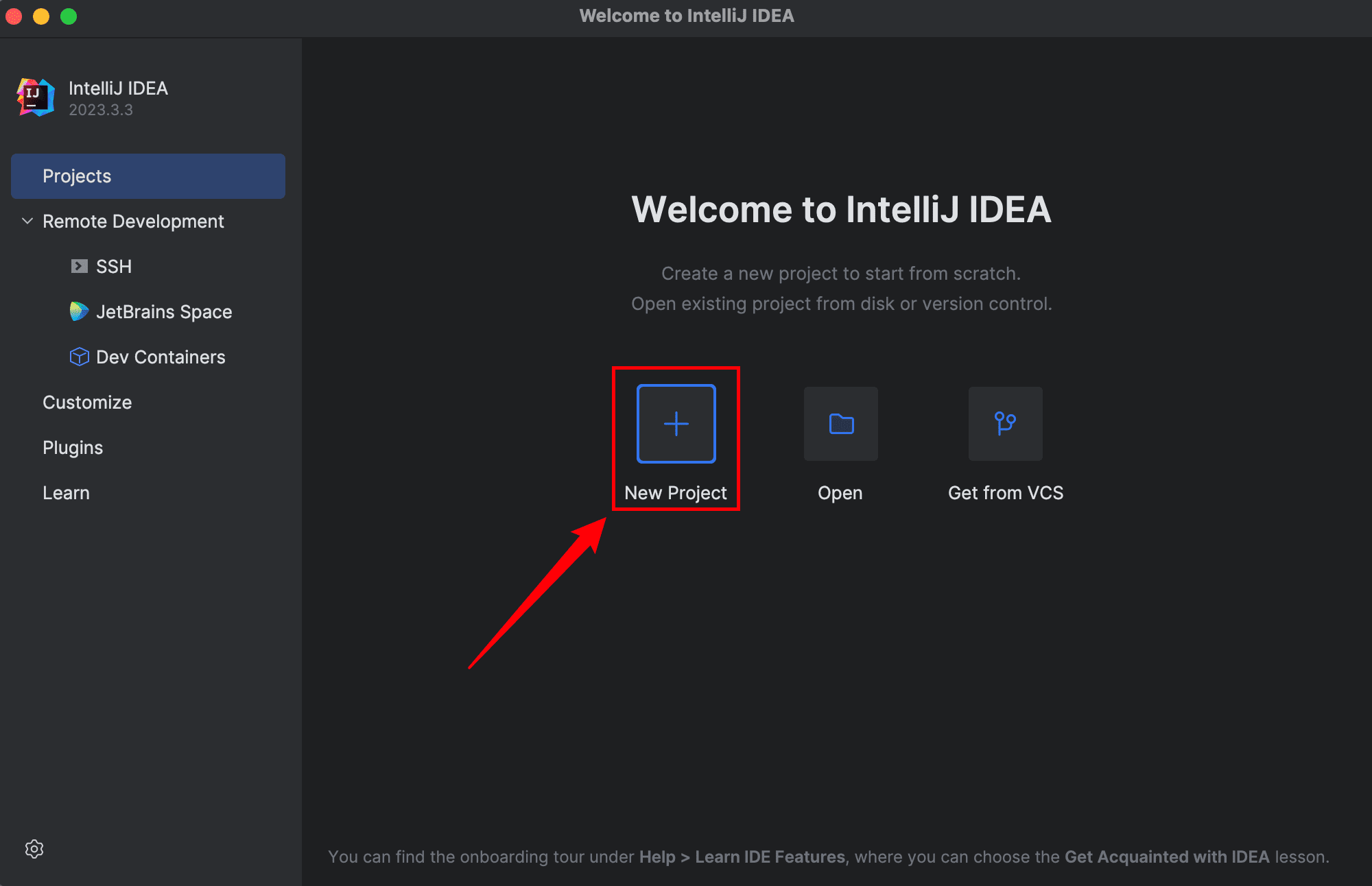Select SSH under Remote Development
Screen dimensions: 1372x886
[x=114, y=267]
